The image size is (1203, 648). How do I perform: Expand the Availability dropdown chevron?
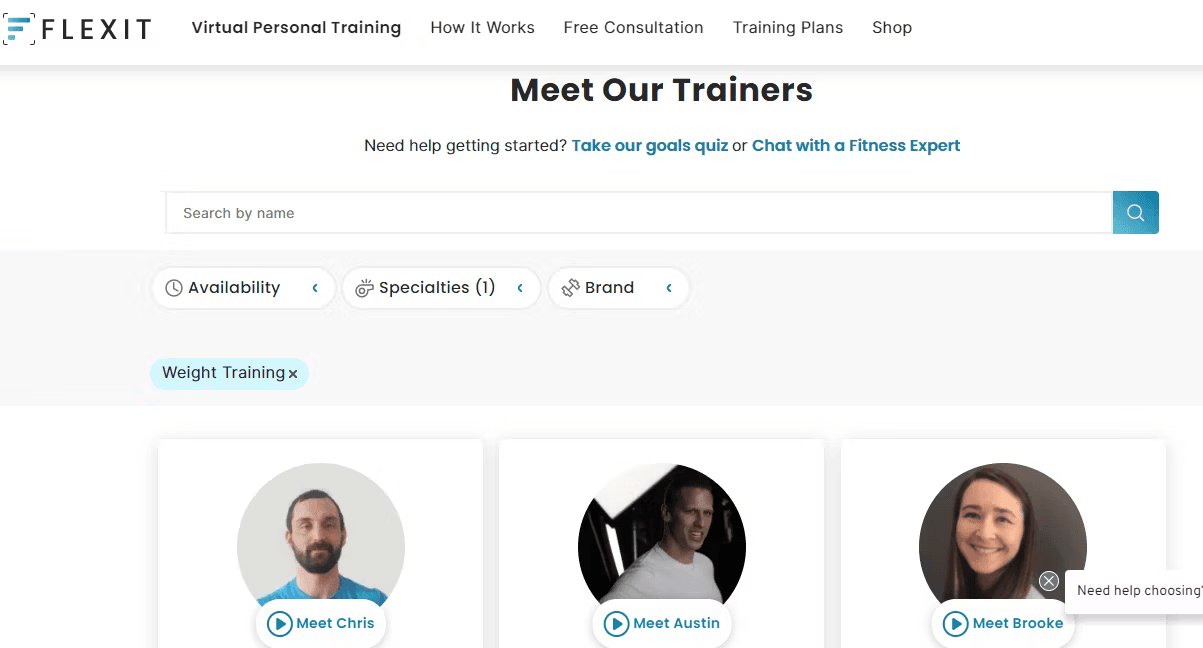315,288
